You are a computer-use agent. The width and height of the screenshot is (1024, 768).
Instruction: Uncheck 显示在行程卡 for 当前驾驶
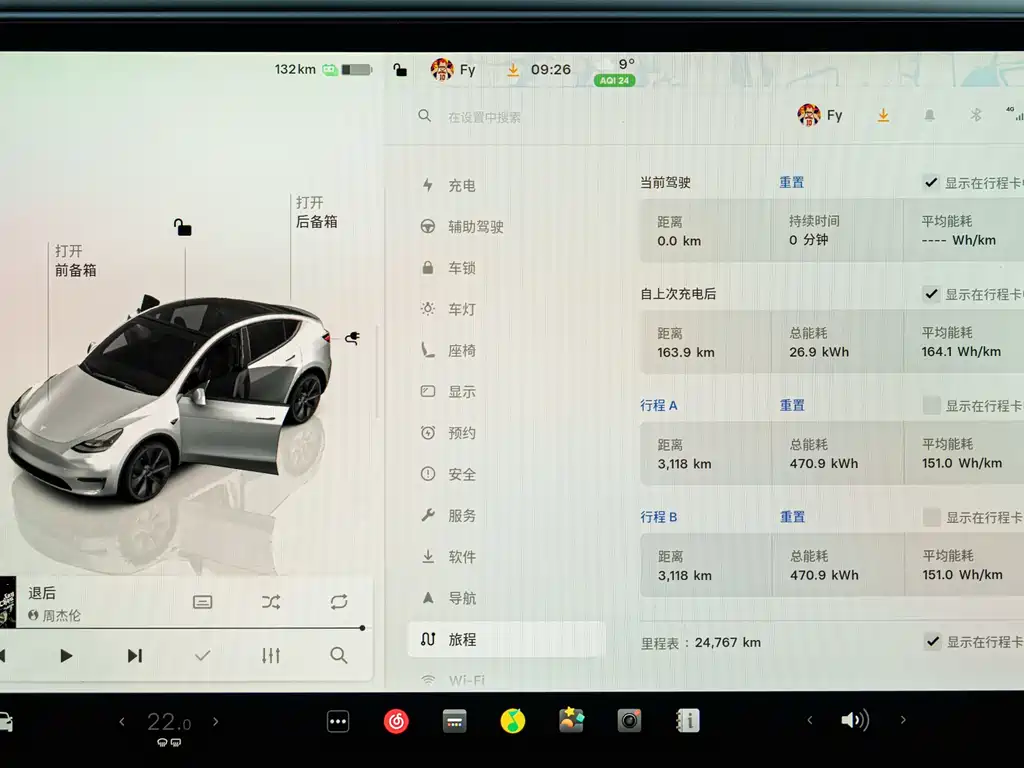tap(929, 182)
